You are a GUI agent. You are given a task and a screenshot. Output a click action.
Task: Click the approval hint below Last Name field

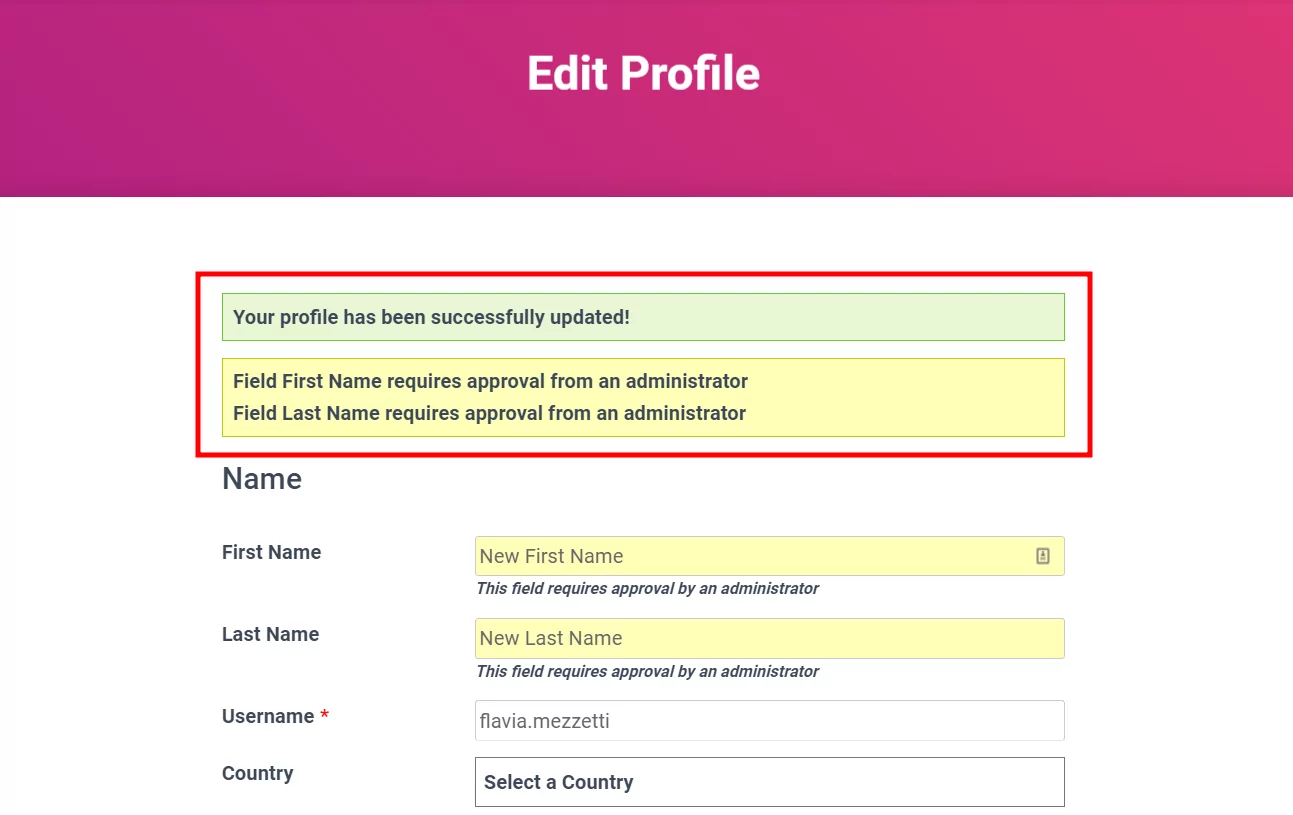pyautogui.click(x=647, y=671)
